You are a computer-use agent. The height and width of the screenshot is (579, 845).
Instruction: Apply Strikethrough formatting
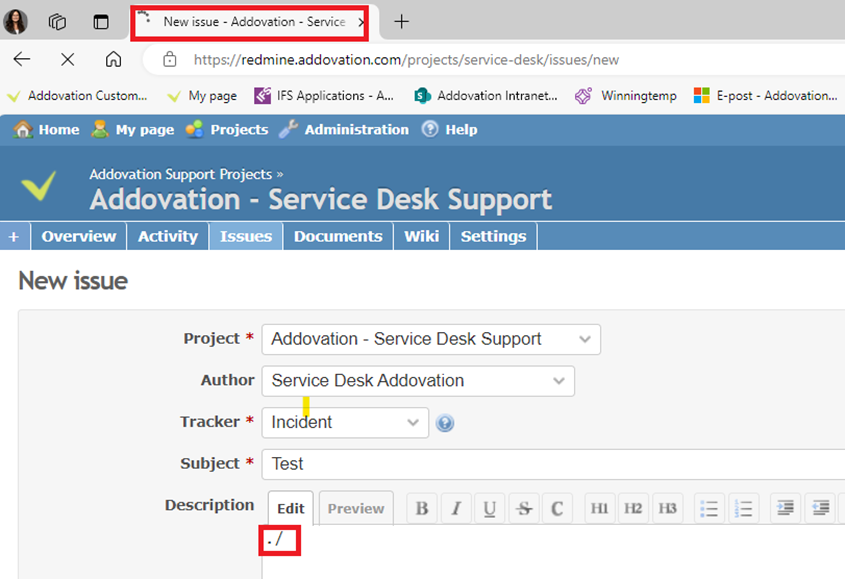click(523, 508)
